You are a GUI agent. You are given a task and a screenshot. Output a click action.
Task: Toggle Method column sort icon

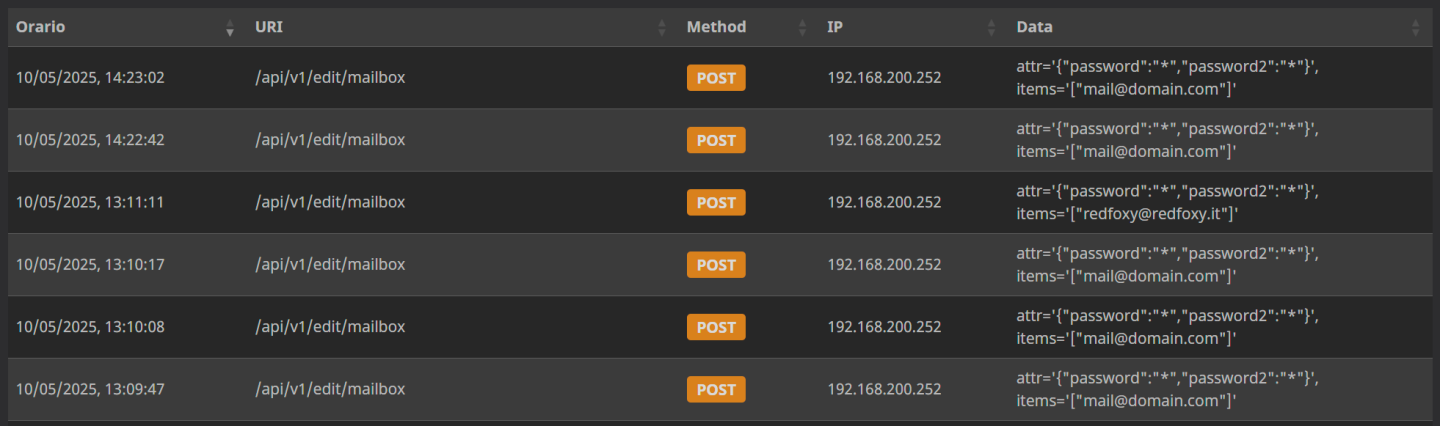[802, 28]
